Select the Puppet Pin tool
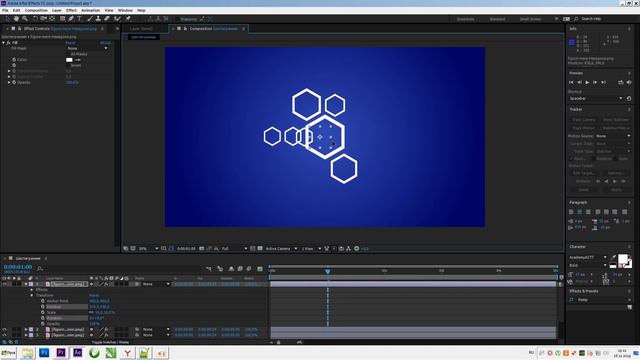This screenshot has height=360, width=640. tap(128, 19)
